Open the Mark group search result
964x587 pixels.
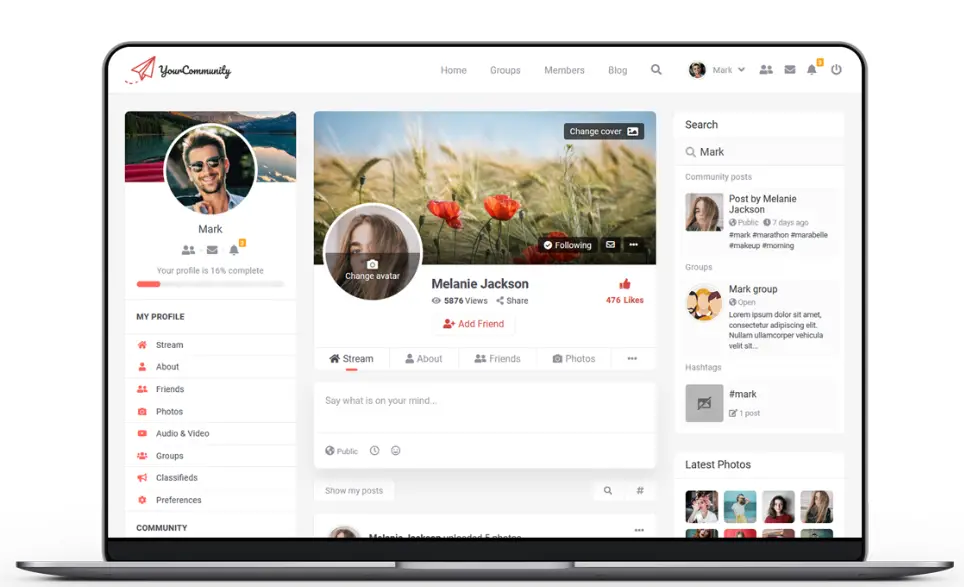(x=760, y=317)
